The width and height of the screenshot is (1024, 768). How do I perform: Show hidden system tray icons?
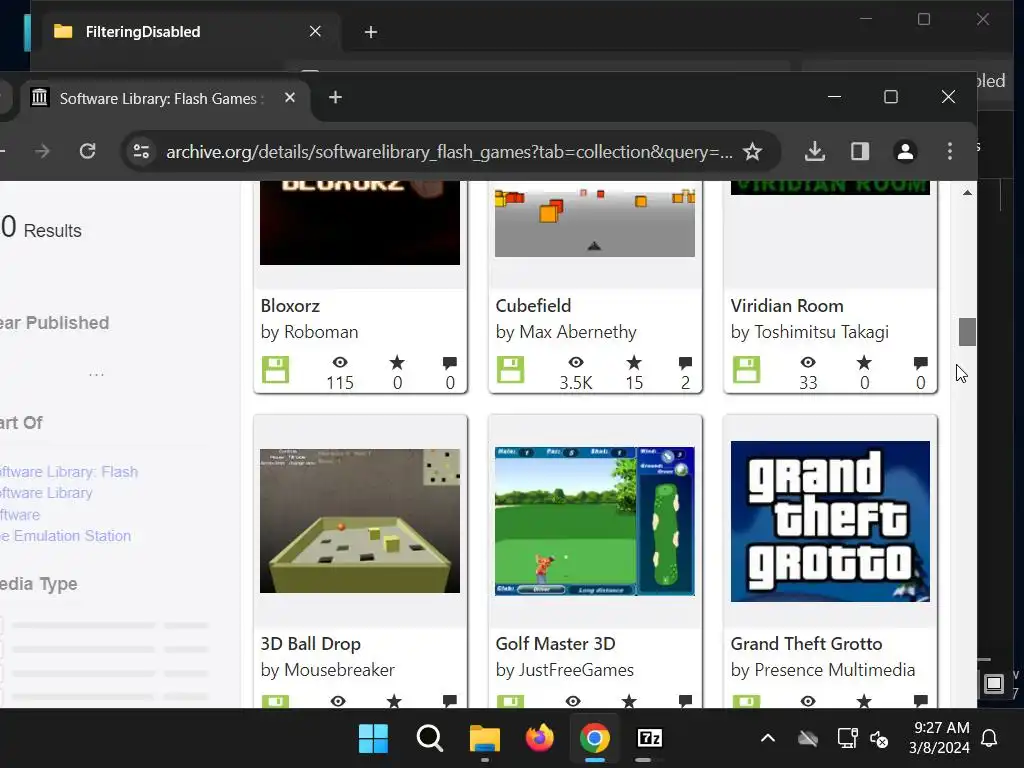[768, 739]
